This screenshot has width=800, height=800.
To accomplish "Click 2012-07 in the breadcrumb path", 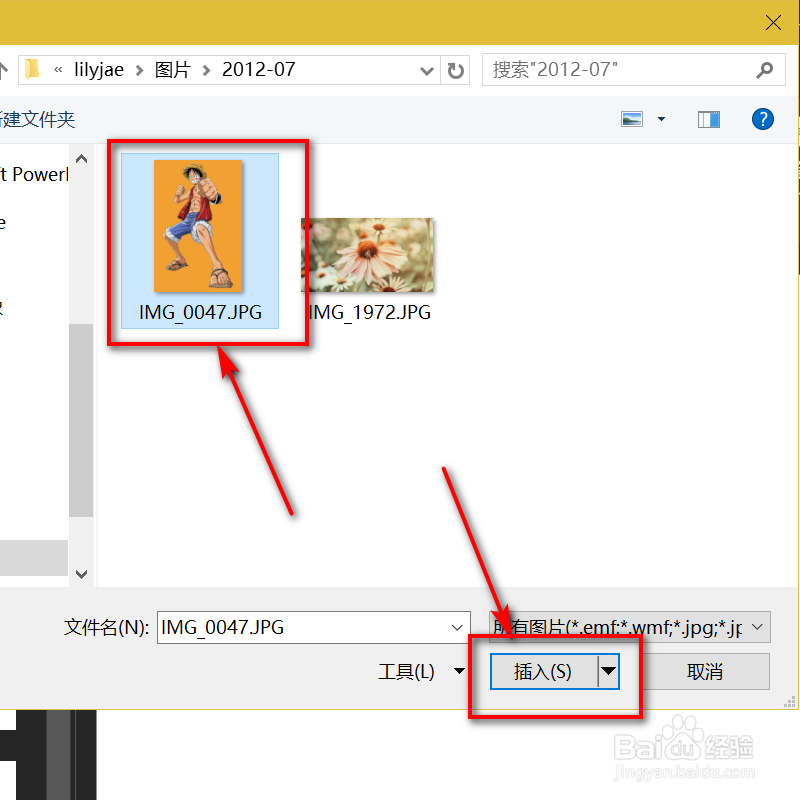I will pos(259,70).
